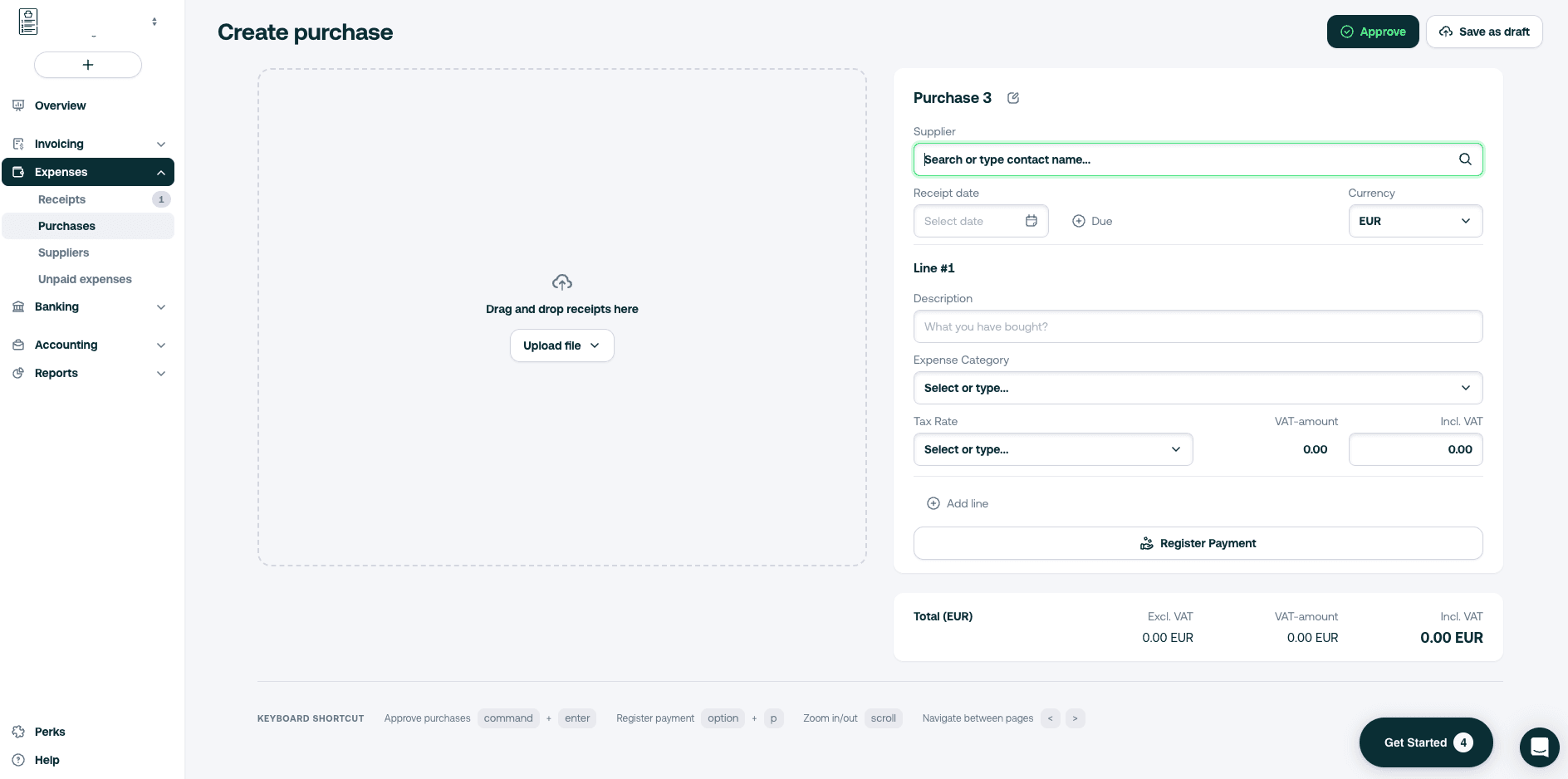Click the edit icon beside Purchase 3
This screenshot has height=779, width=1568.
pyautogui.click(x=1013, y=98)
